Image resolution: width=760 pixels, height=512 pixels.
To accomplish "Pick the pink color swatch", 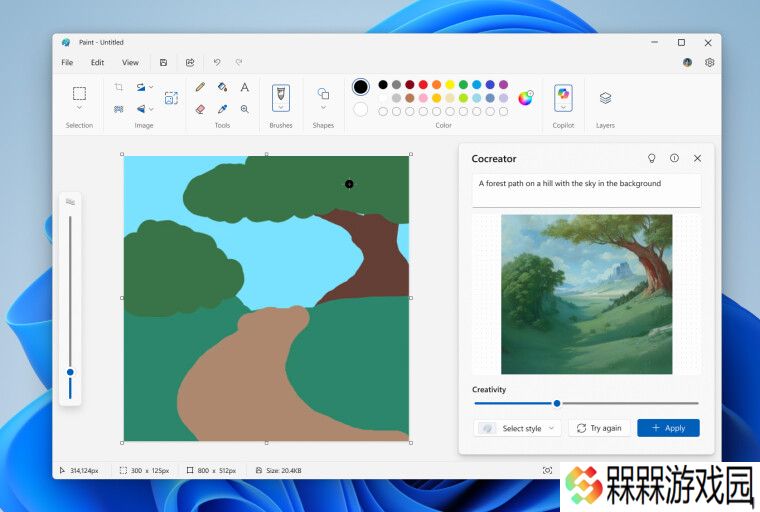I will click(423, 98).
